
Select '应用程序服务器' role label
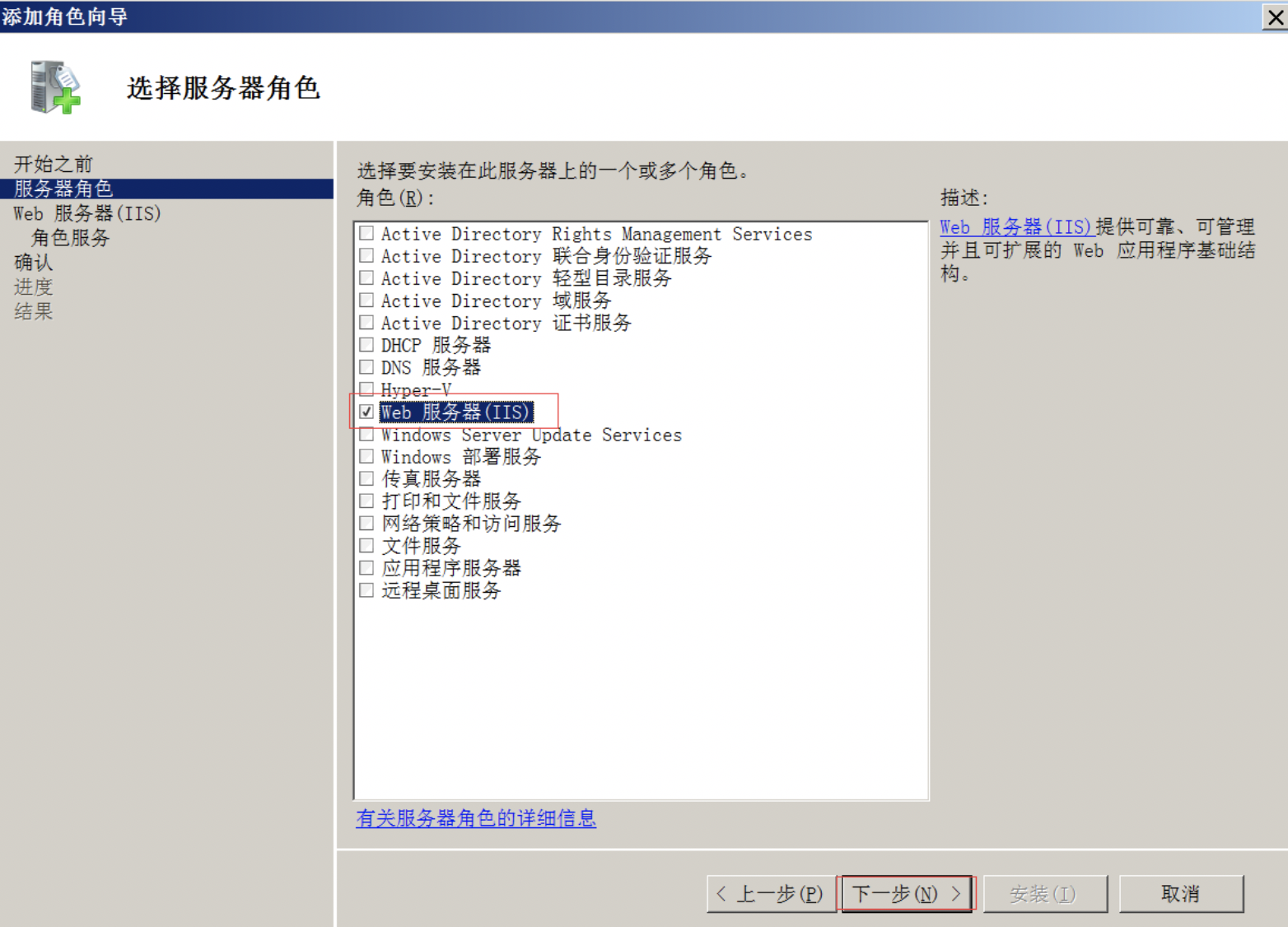[x=451, y=567]
